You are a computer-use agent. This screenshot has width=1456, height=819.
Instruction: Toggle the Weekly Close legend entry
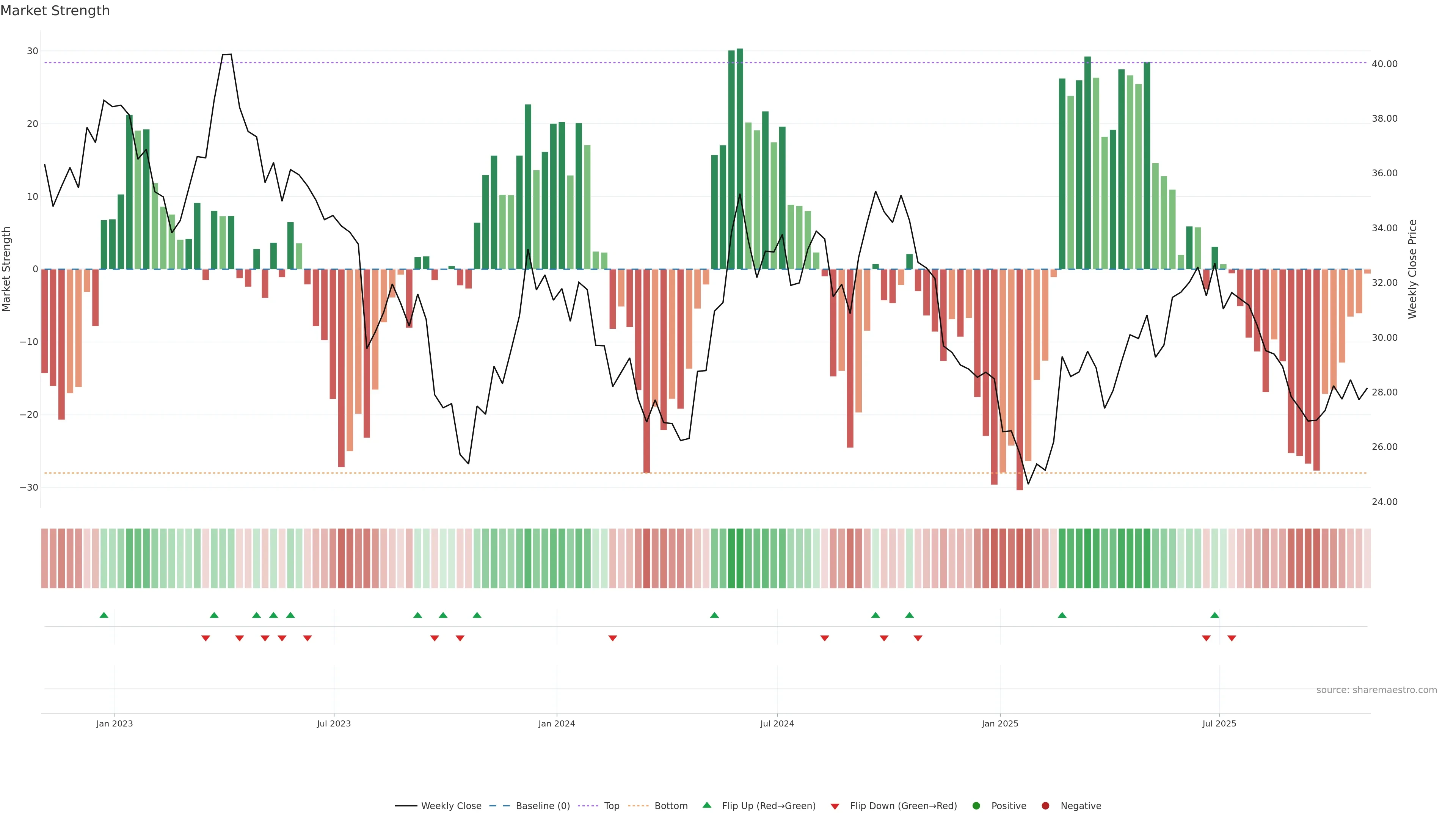pos(450,805)
